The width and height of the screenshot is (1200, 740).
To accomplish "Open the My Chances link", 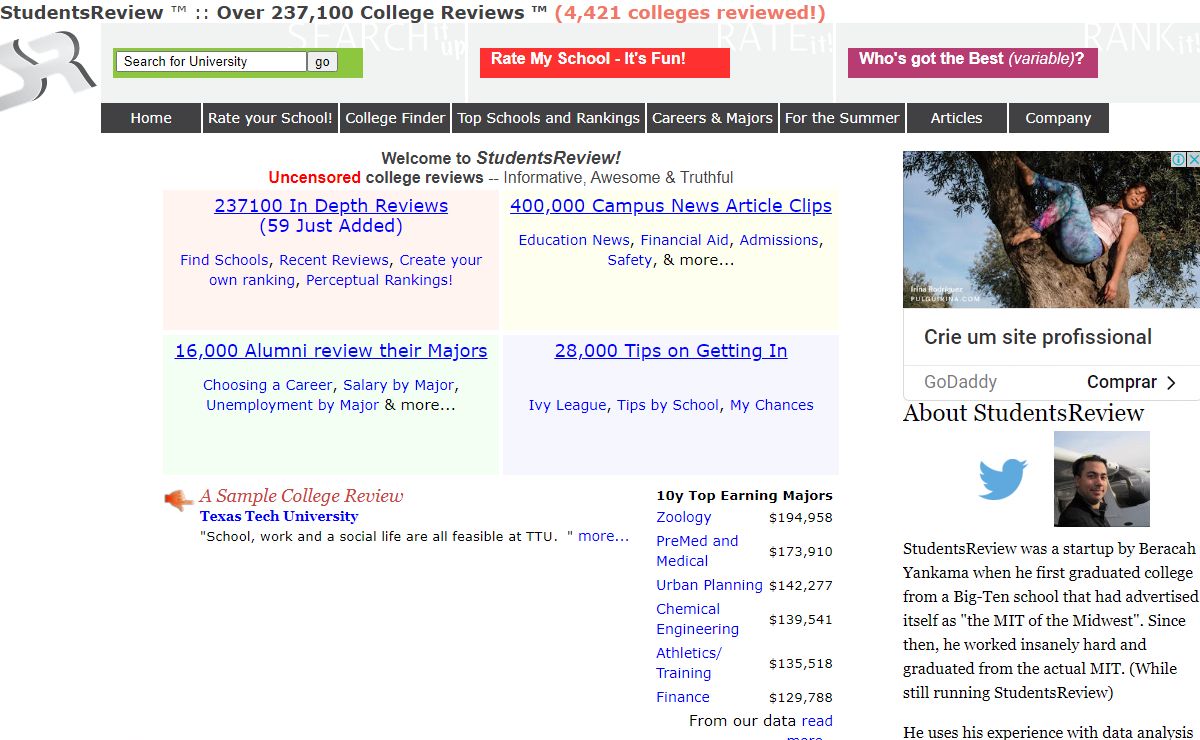I will pyautogui.click(x=771, y=405).
